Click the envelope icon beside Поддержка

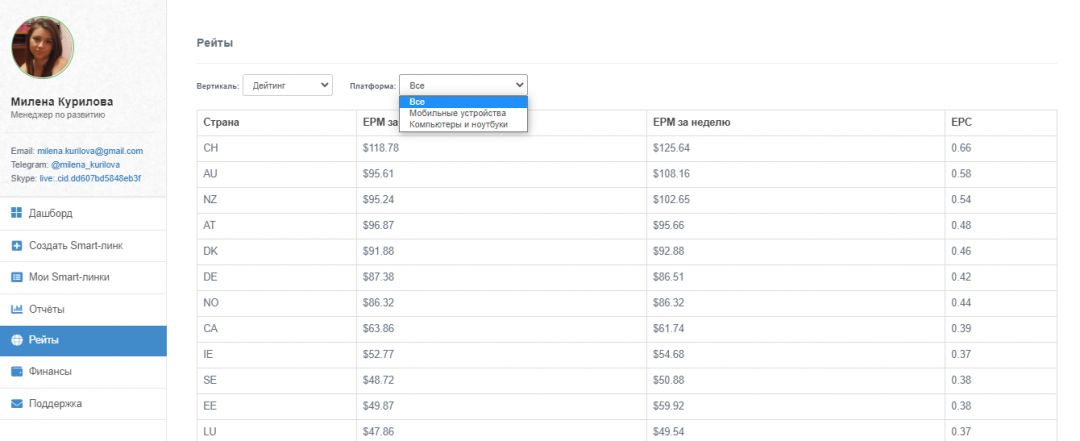16,404
